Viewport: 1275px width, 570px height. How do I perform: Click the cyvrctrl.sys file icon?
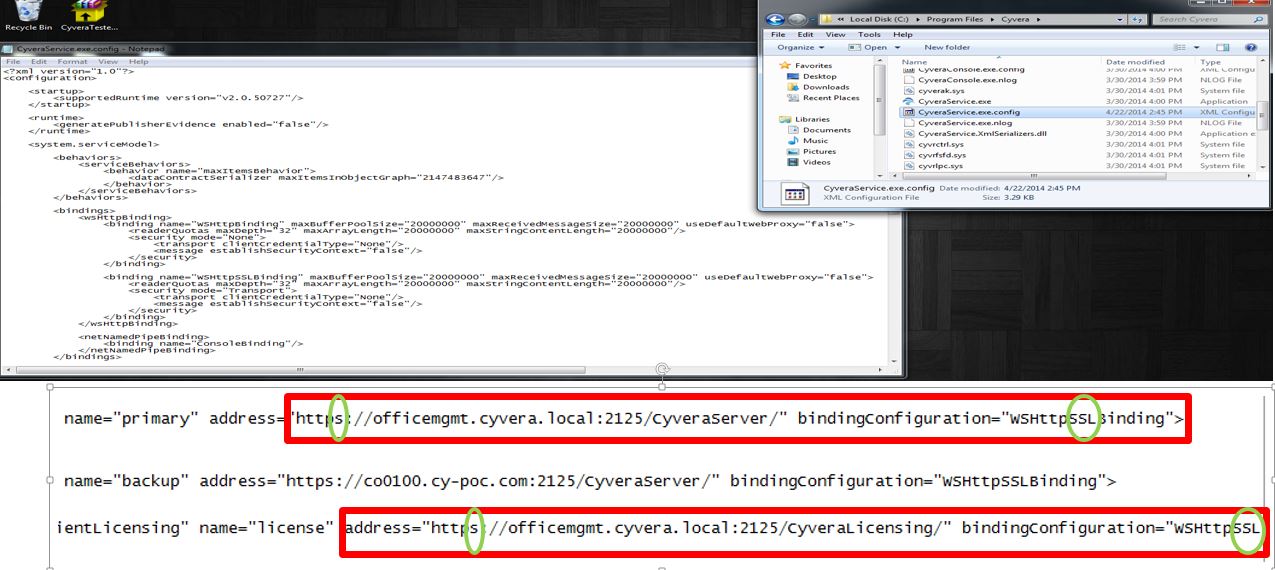(x=909, y=144)
